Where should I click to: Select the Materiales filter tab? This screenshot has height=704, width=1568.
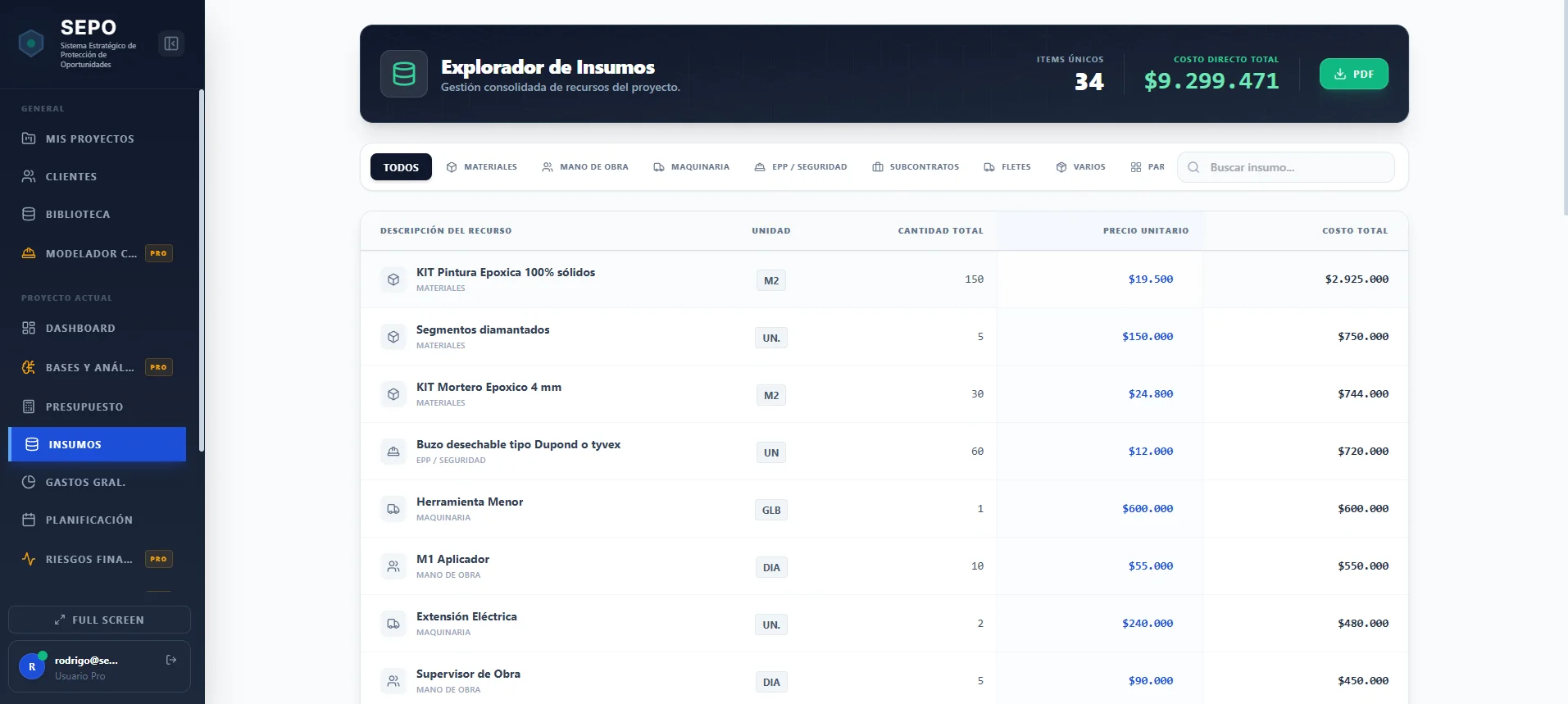pos(482,167)
